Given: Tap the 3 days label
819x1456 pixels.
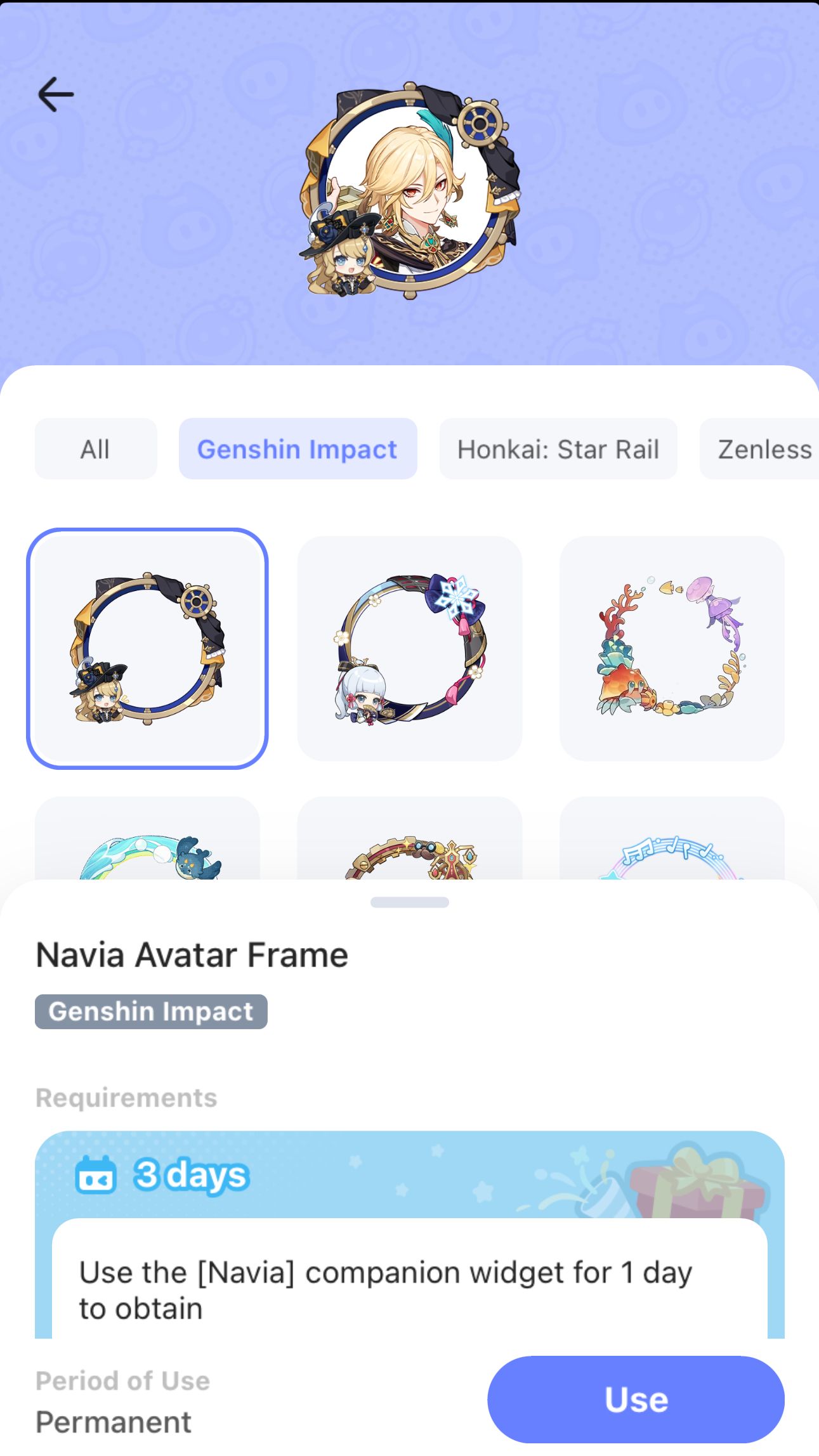Looking at the screenshot, I should (x=191, y=1175).
